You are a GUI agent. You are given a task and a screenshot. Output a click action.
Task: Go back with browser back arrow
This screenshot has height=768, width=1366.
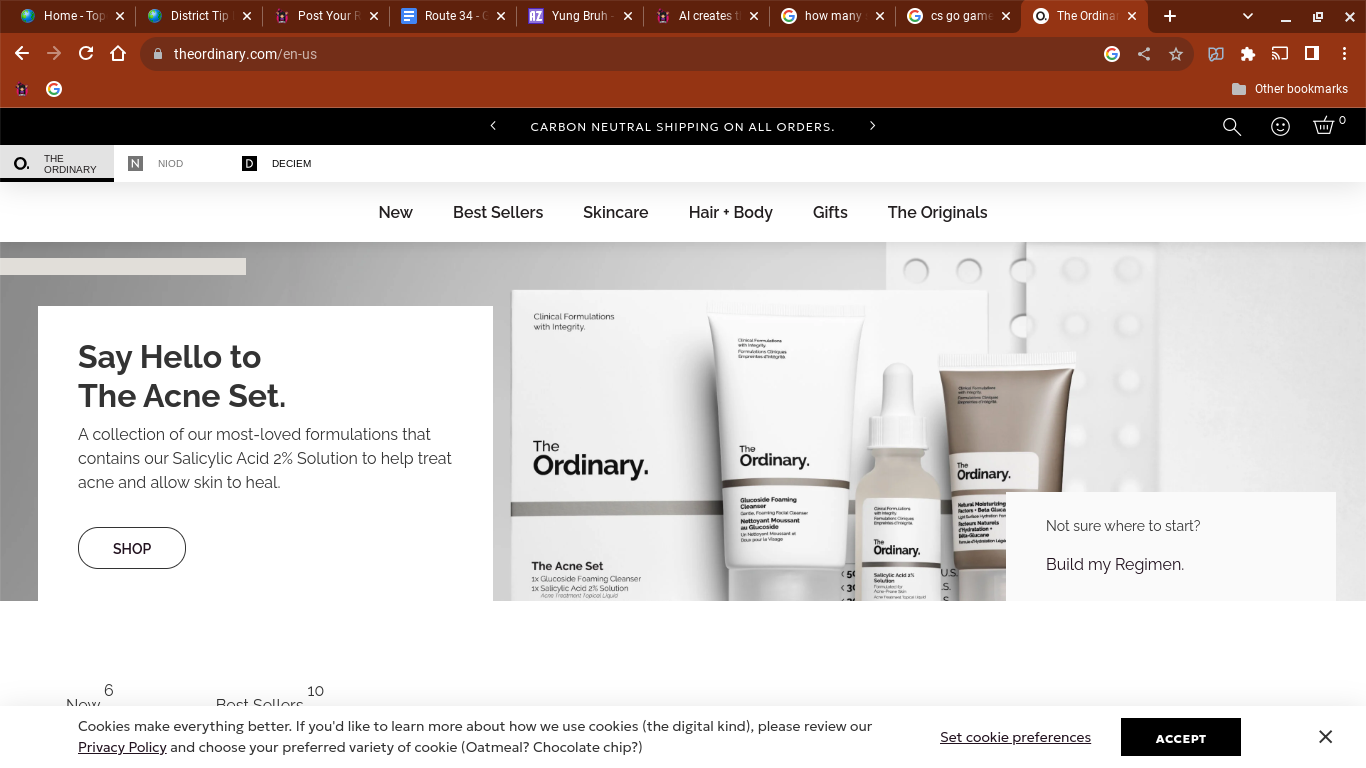[x=22, y=54]
